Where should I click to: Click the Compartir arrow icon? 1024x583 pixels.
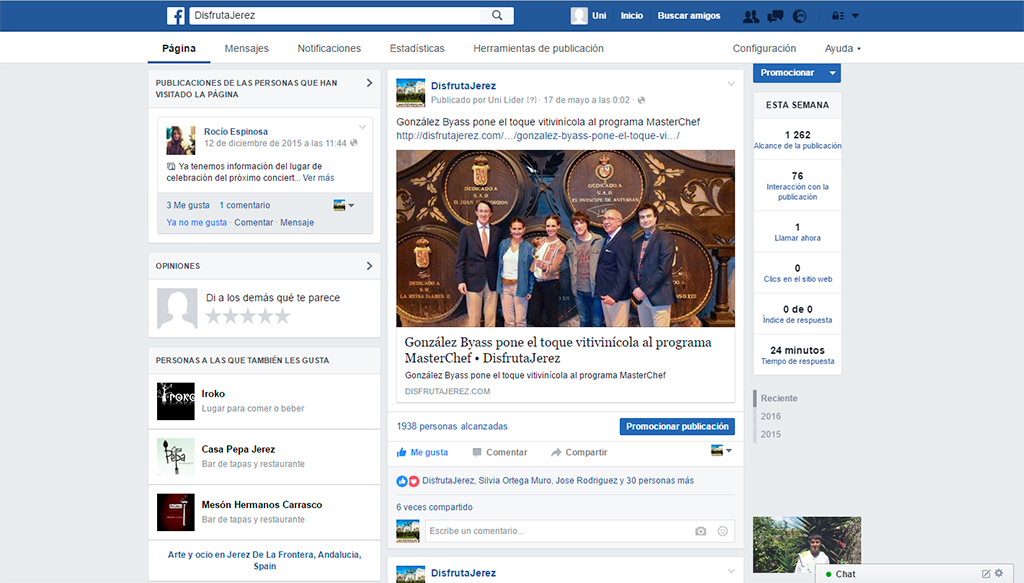click(556, 452)
